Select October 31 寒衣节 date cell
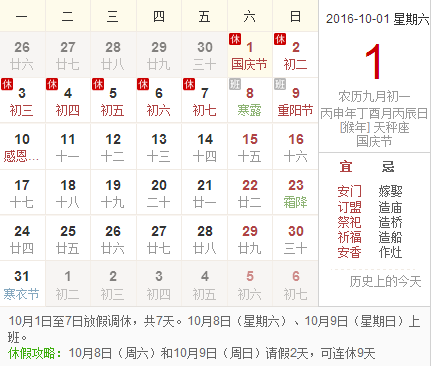This screenshot has width=431, height=366. coord(22,284)
